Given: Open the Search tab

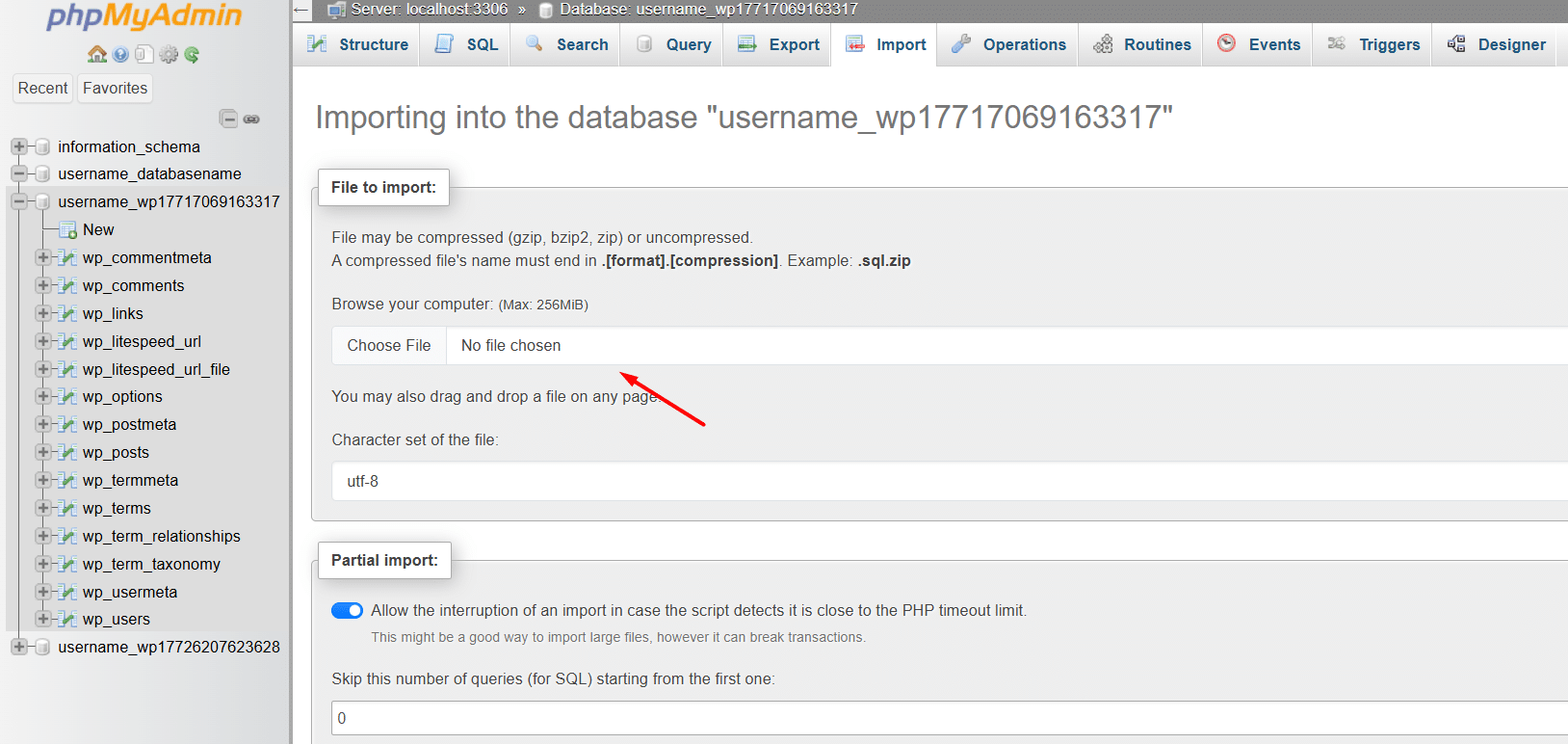Looking at the screenshot, I should pyautogui.click(x=566, y=44).
